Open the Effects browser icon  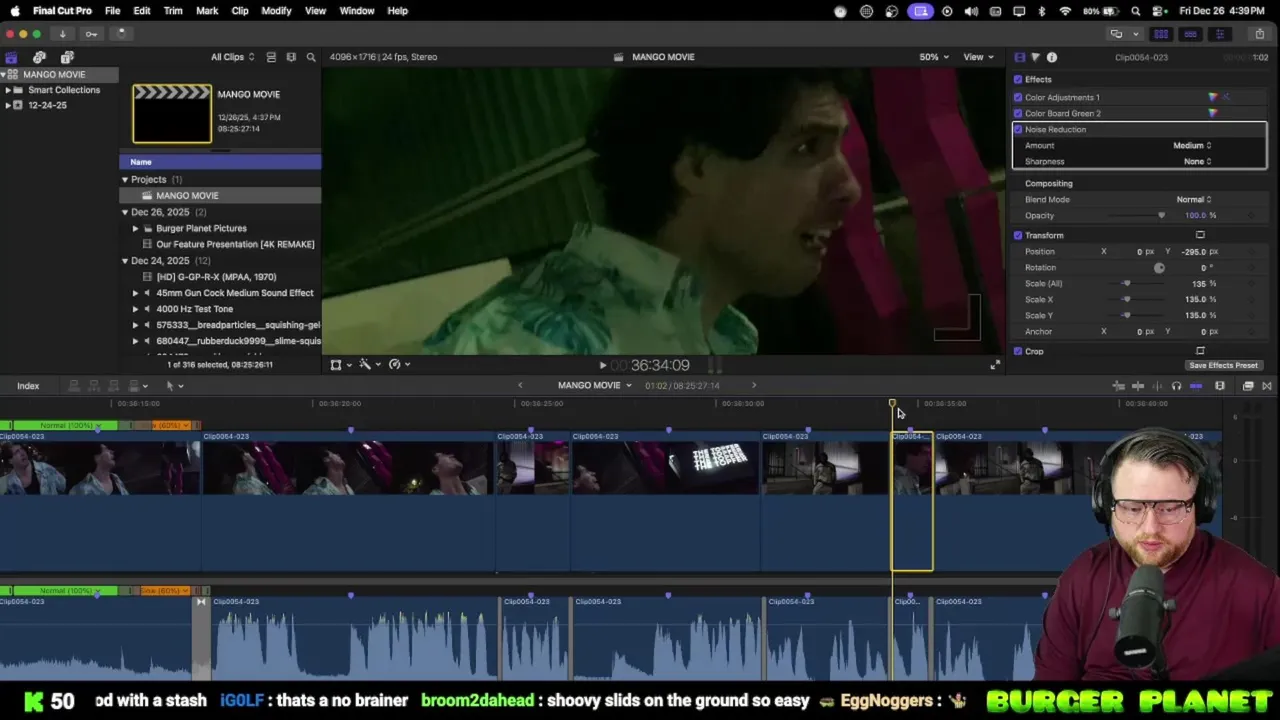coord(1248,386)
